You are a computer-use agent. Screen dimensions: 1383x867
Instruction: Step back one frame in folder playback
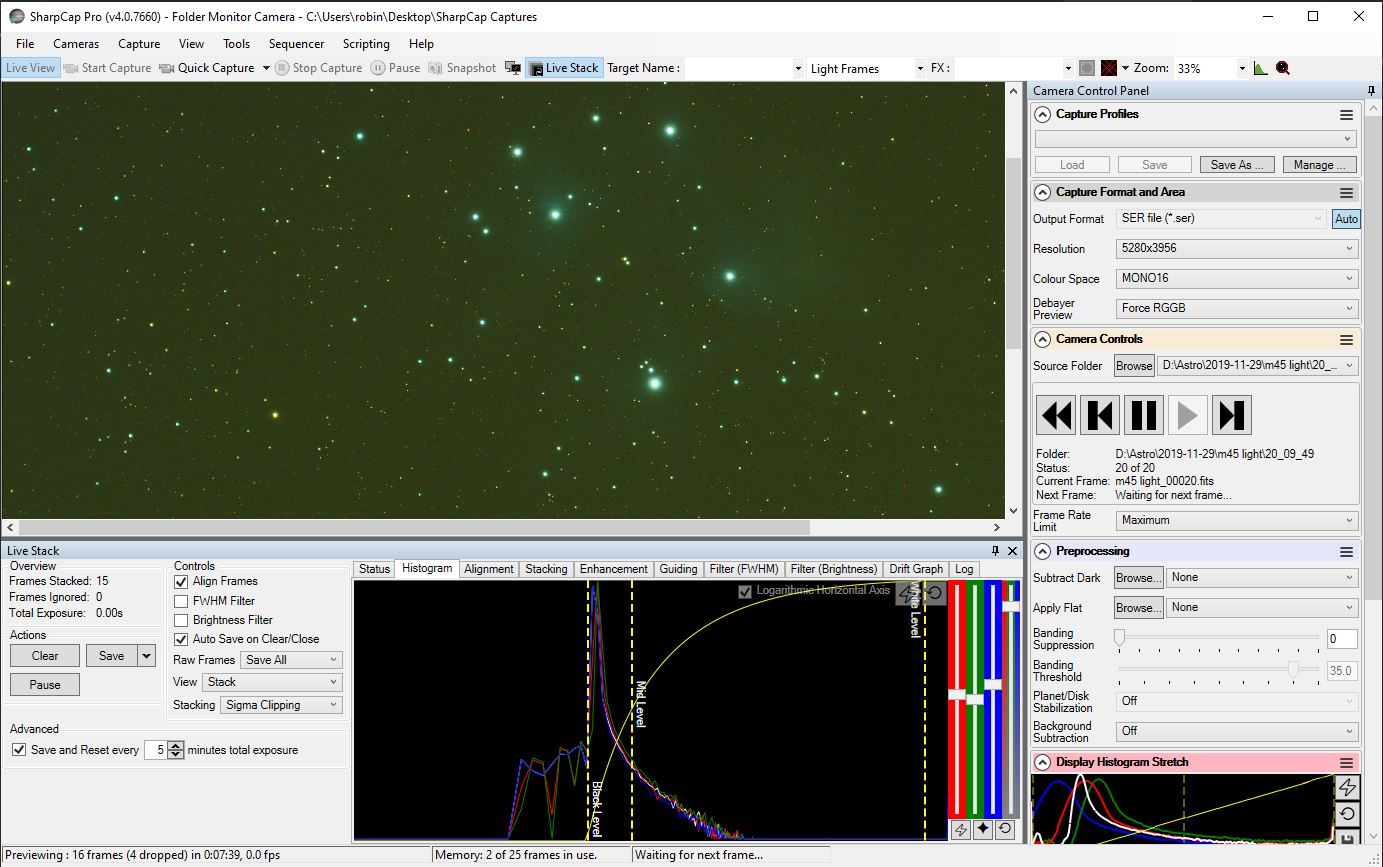pyautogui.click(x=1100, y=415)
